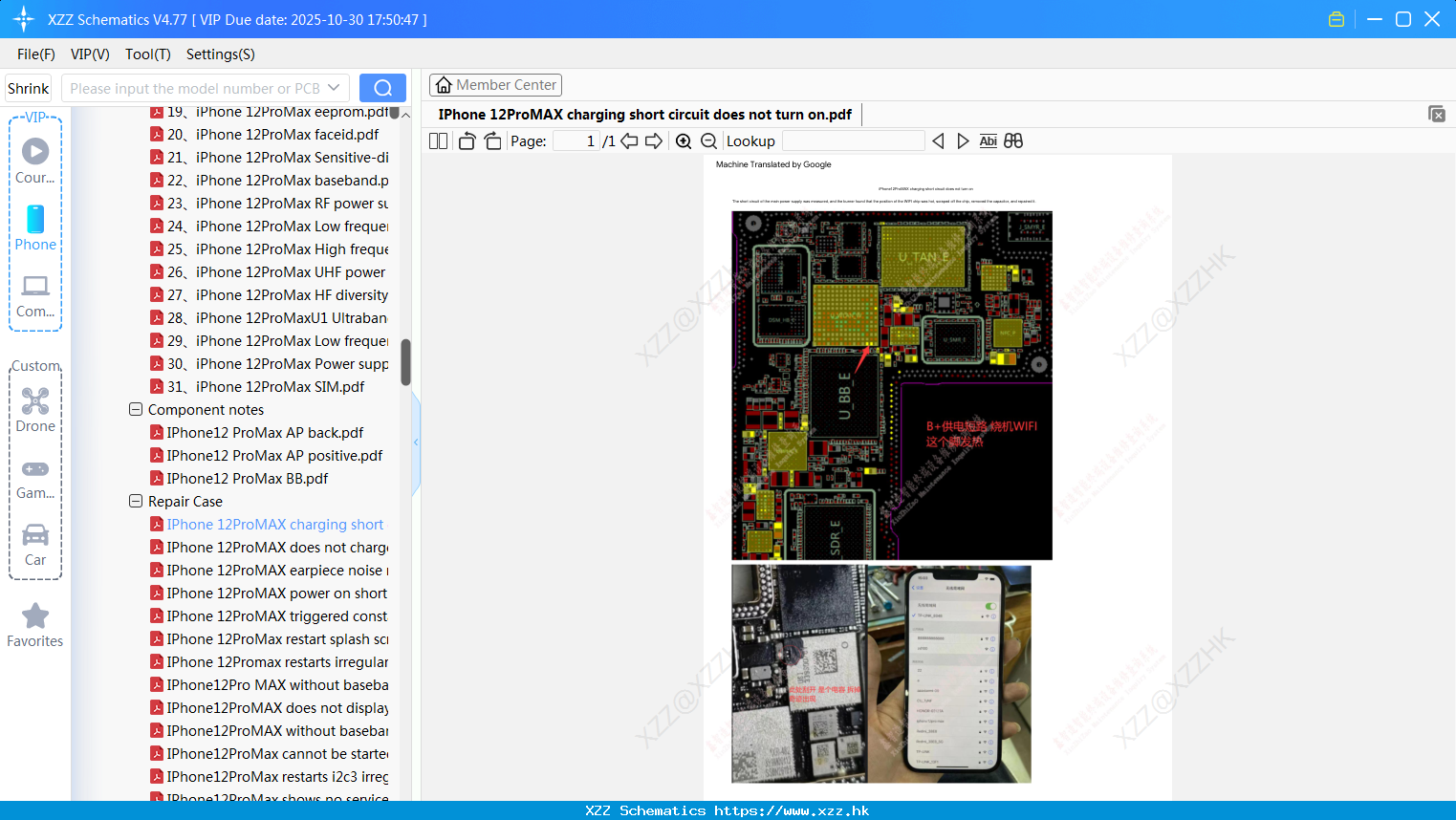Find next lookup match triangle
The width and height of the screenshot is (1456, 820).
point(963,140)
